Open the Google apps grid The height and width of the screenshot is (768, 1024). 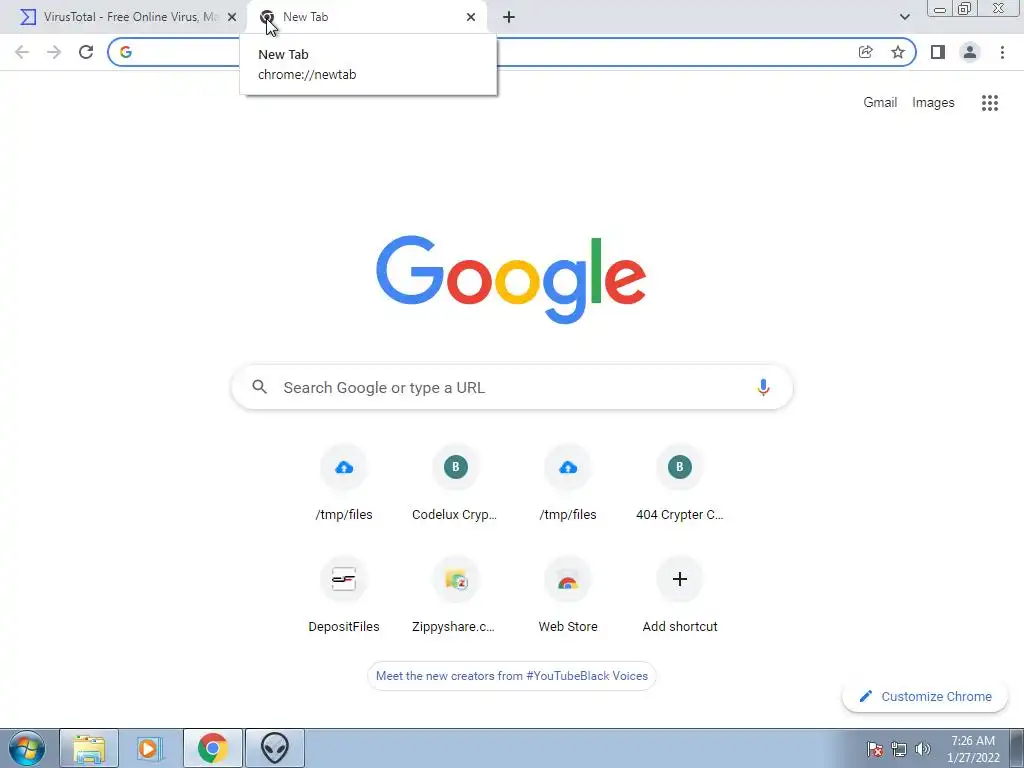pos(990,103)
